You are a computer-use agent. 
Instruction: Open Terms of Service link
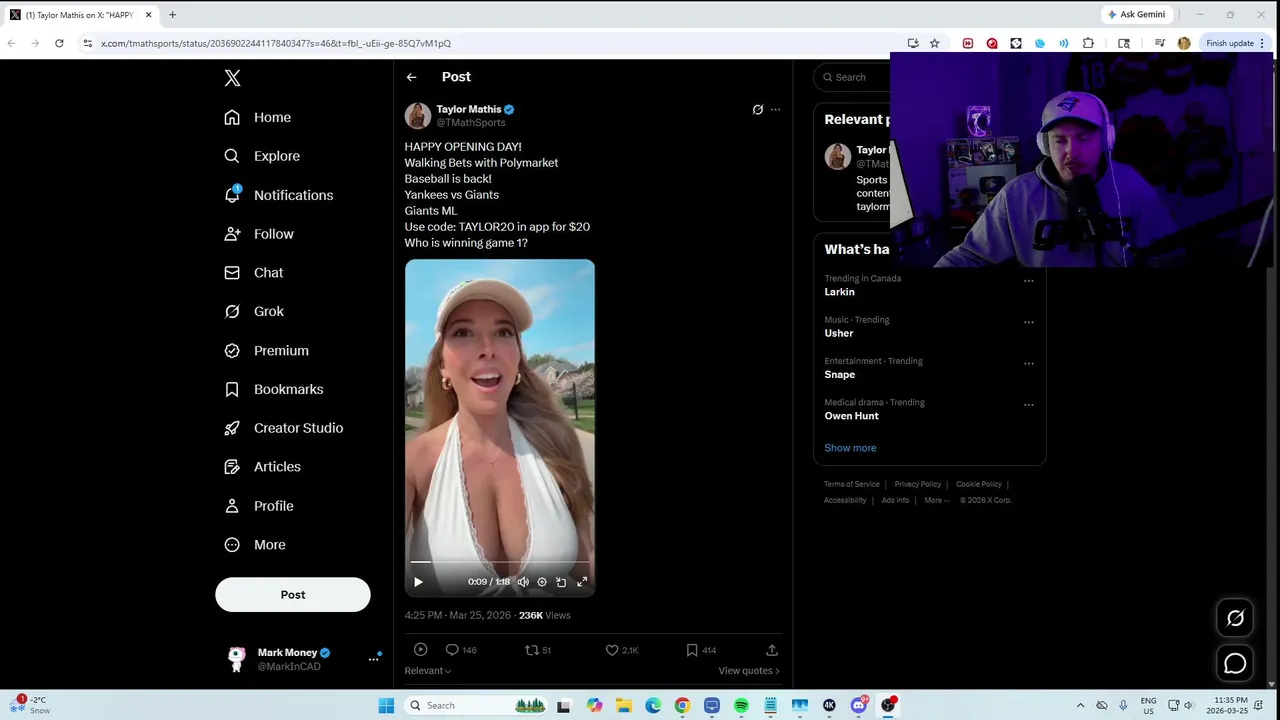852,484
